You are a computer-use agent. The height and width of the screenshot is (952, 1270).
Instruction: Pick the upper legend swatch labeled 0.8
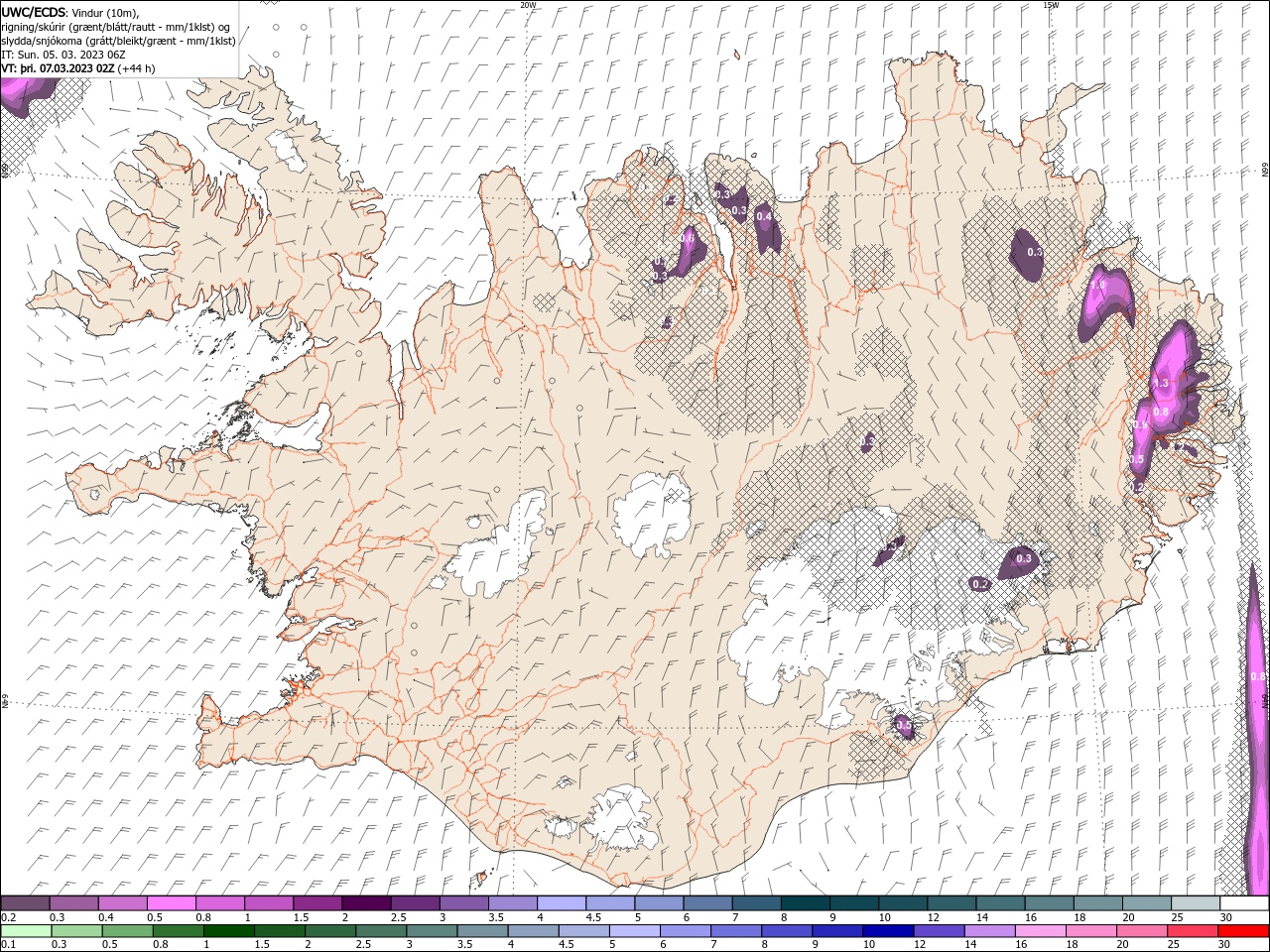(219, 903)
